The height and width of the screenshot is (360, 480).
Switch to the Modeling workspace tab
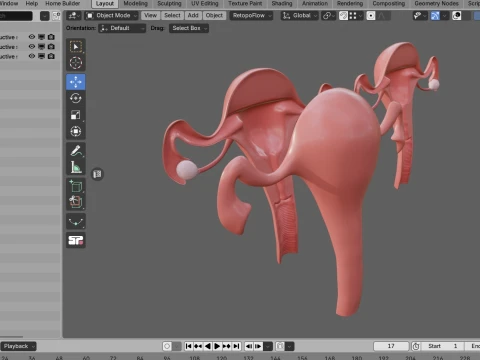coord(135,4)
